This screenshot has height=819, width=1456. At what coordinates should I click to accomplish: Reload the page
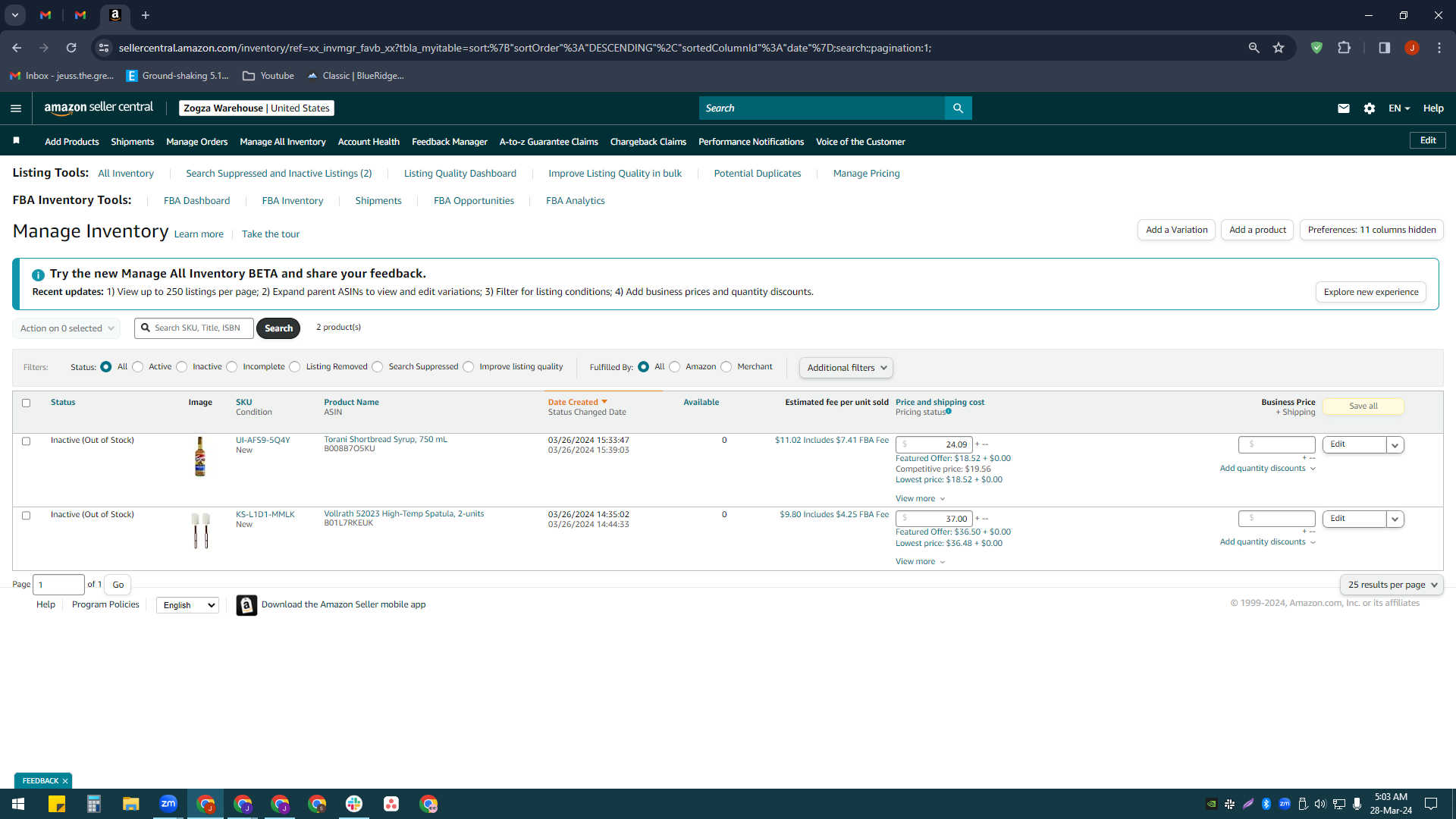coord(71,48)
